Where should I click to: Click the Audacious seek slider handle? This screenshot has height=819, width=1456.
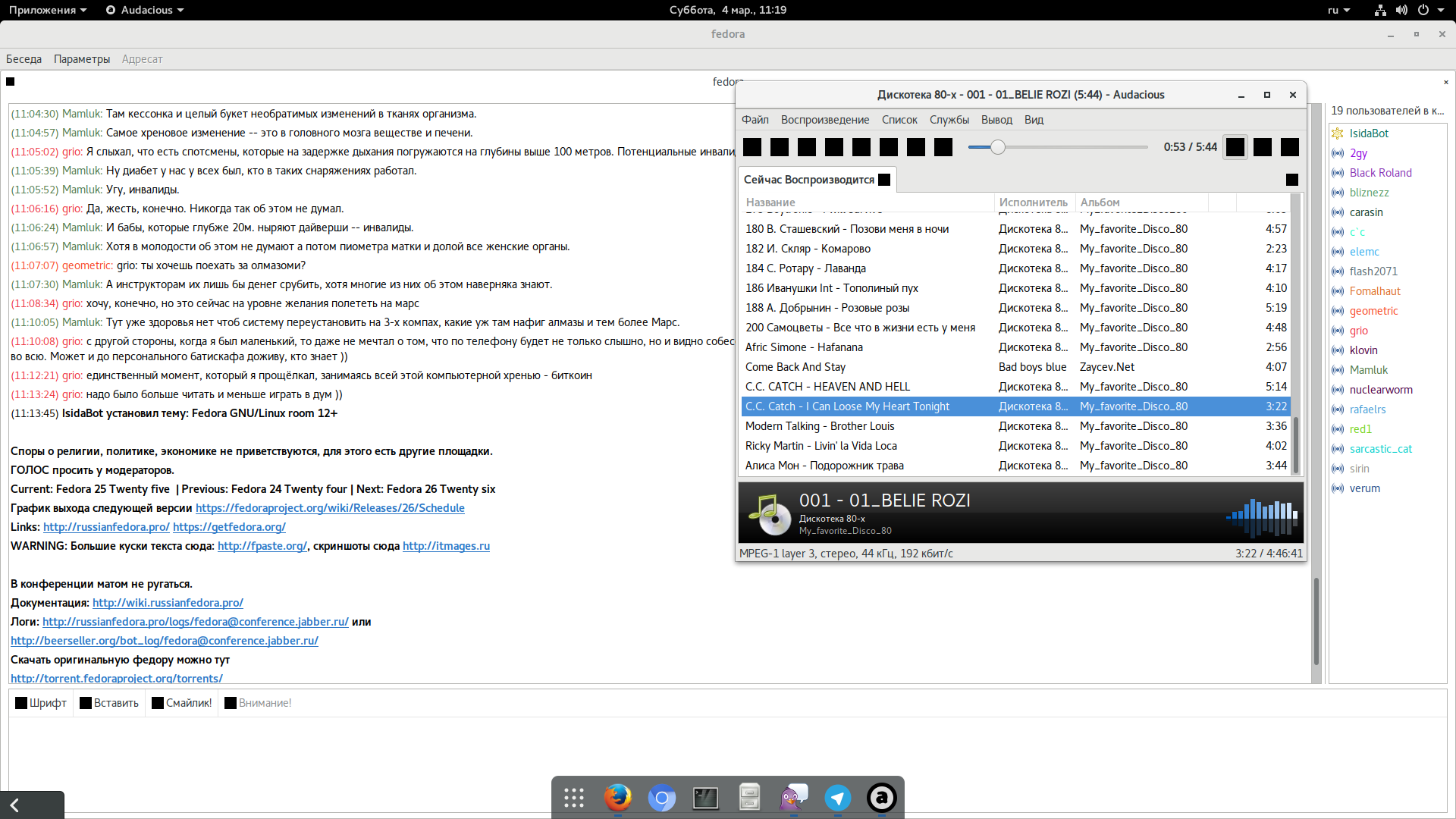point(998,147)
